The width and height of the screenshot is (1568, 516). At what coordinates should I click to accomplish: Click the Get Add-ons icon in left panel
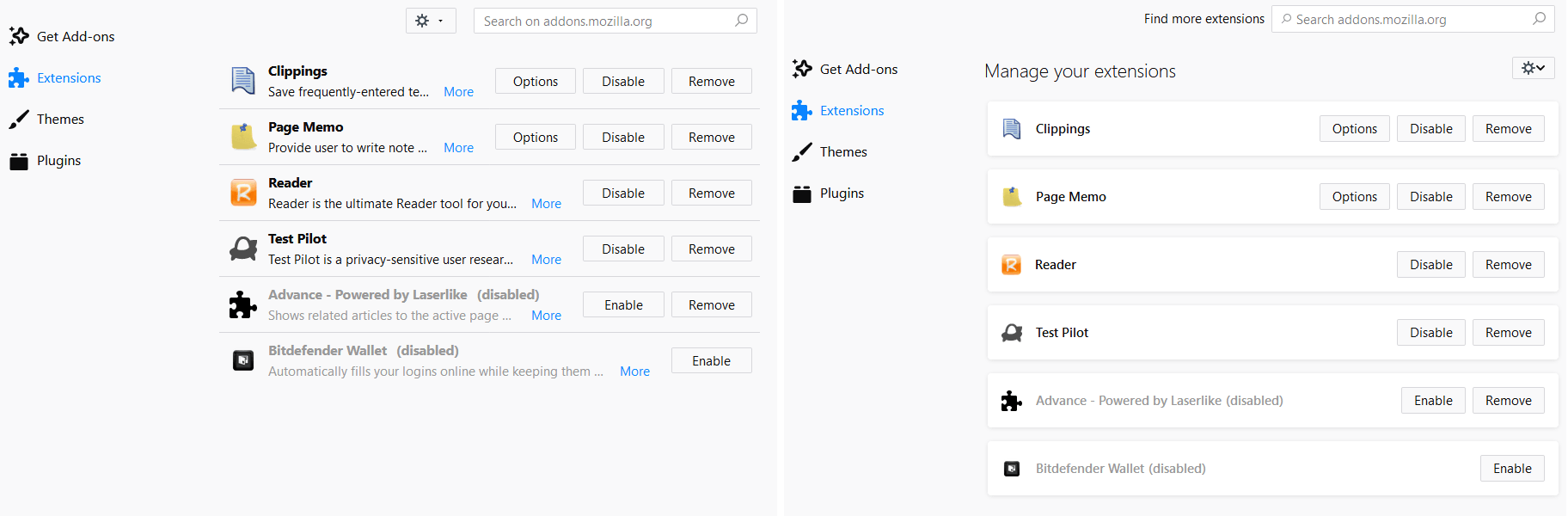[x=19, y=36]
